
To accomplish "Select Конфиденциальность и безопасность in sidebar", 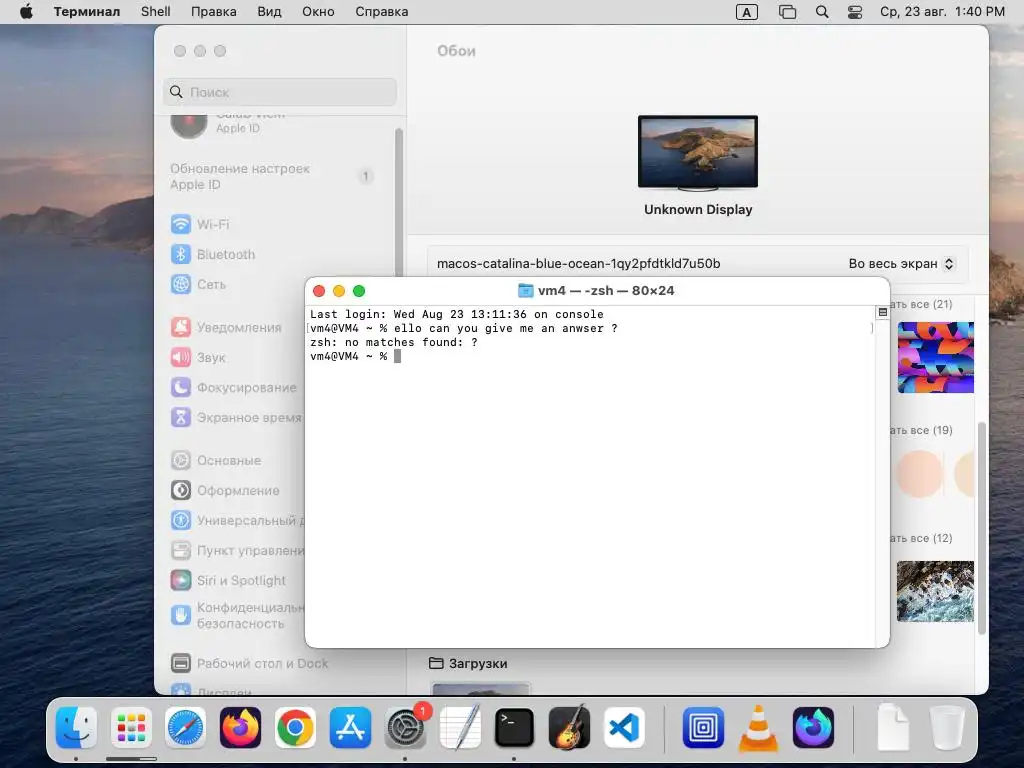I will tap(236, 616).
